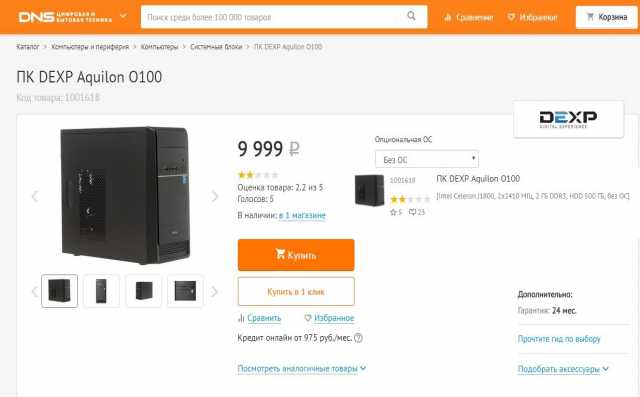
Task: Show previous product image with left arrow
Action: pos(35,196)
